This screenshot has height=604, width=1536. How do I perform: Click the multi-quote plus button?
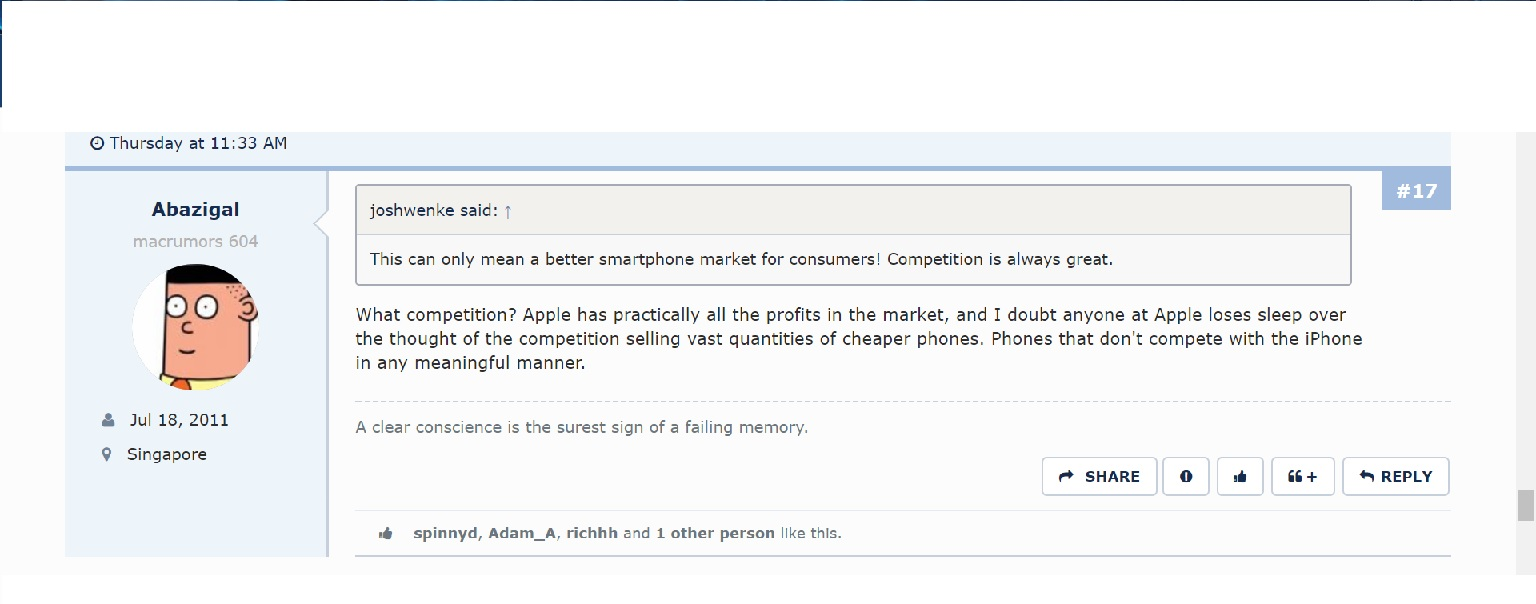click(1303, 477)
